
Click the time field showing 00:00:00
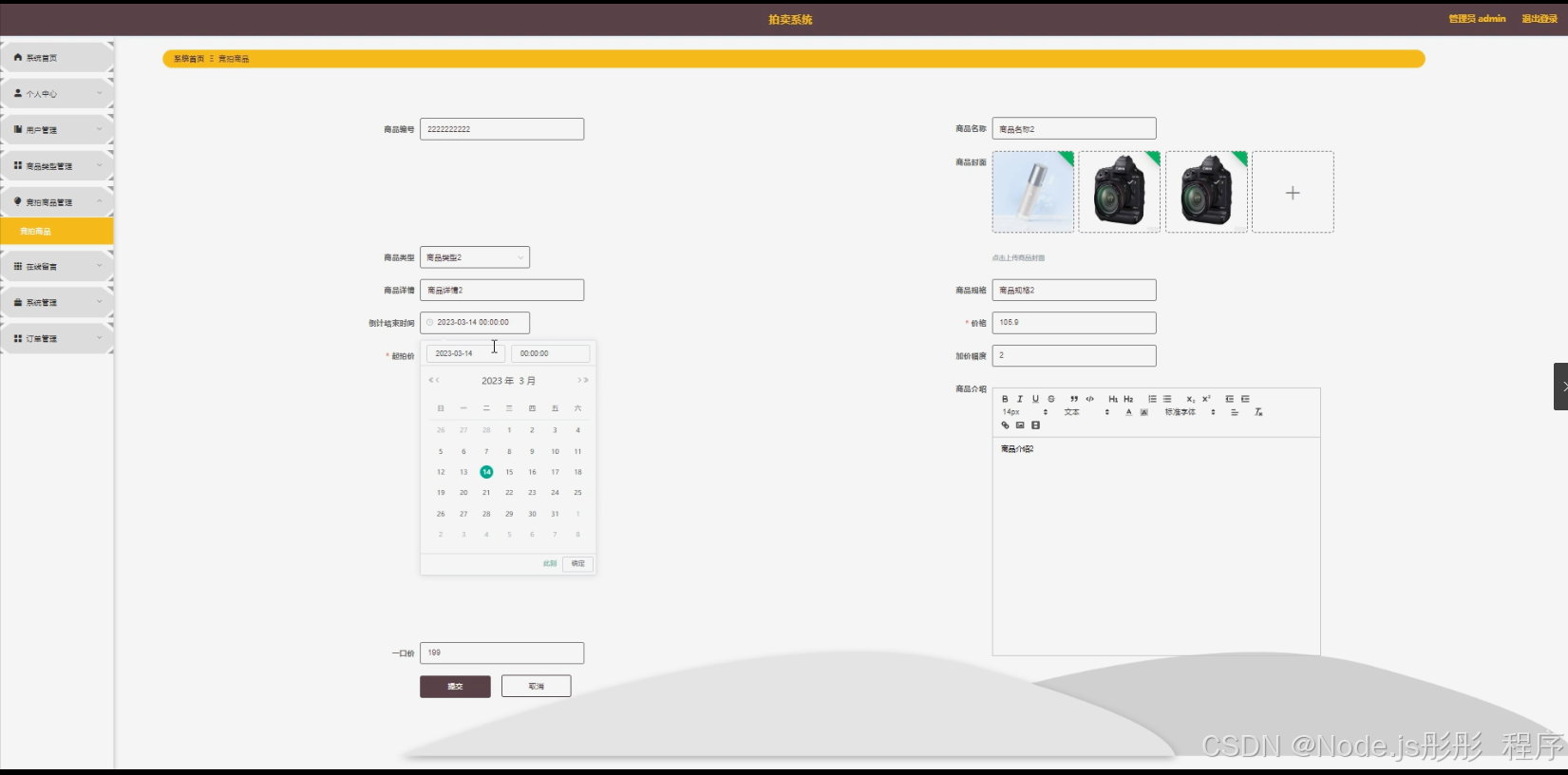(x=550, y=353)
